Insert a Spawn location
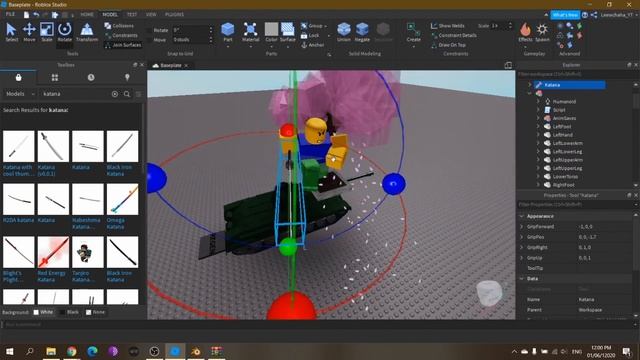This screenshot has height=360, width=640. pyautogui.click(x=542, y=32)
